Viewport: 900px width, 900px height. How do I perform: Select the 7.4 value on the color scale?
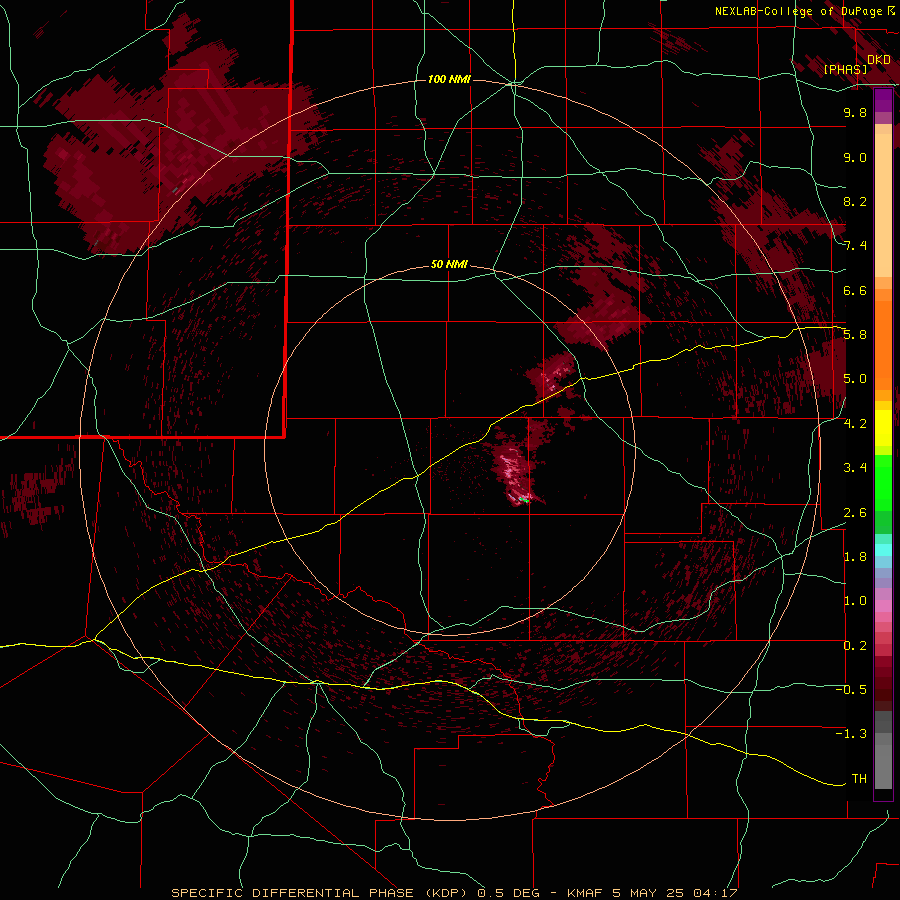(x=855, y=246)
